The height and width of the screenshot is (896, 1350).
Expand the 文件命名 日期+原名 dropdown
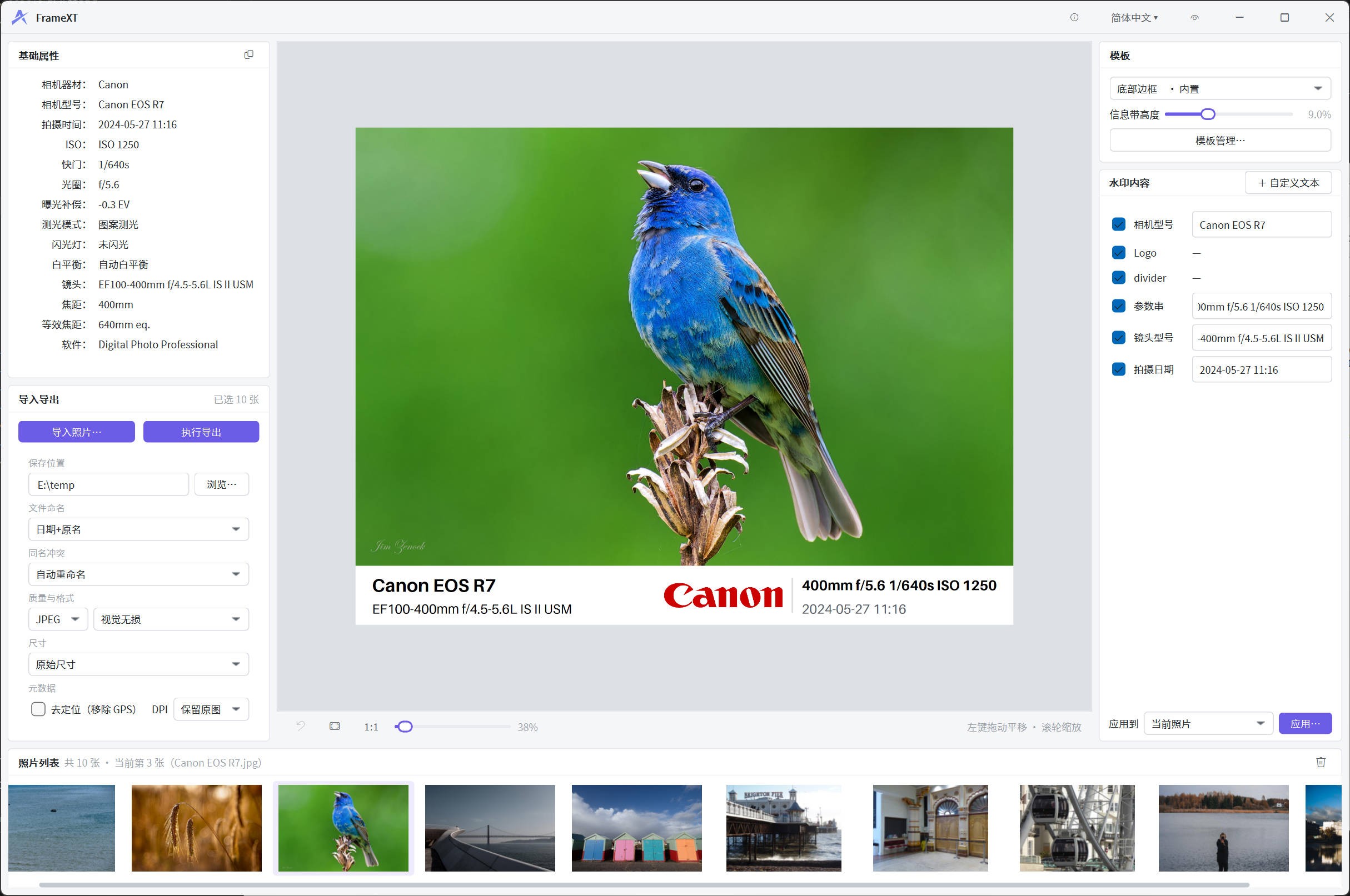point(138,529)
